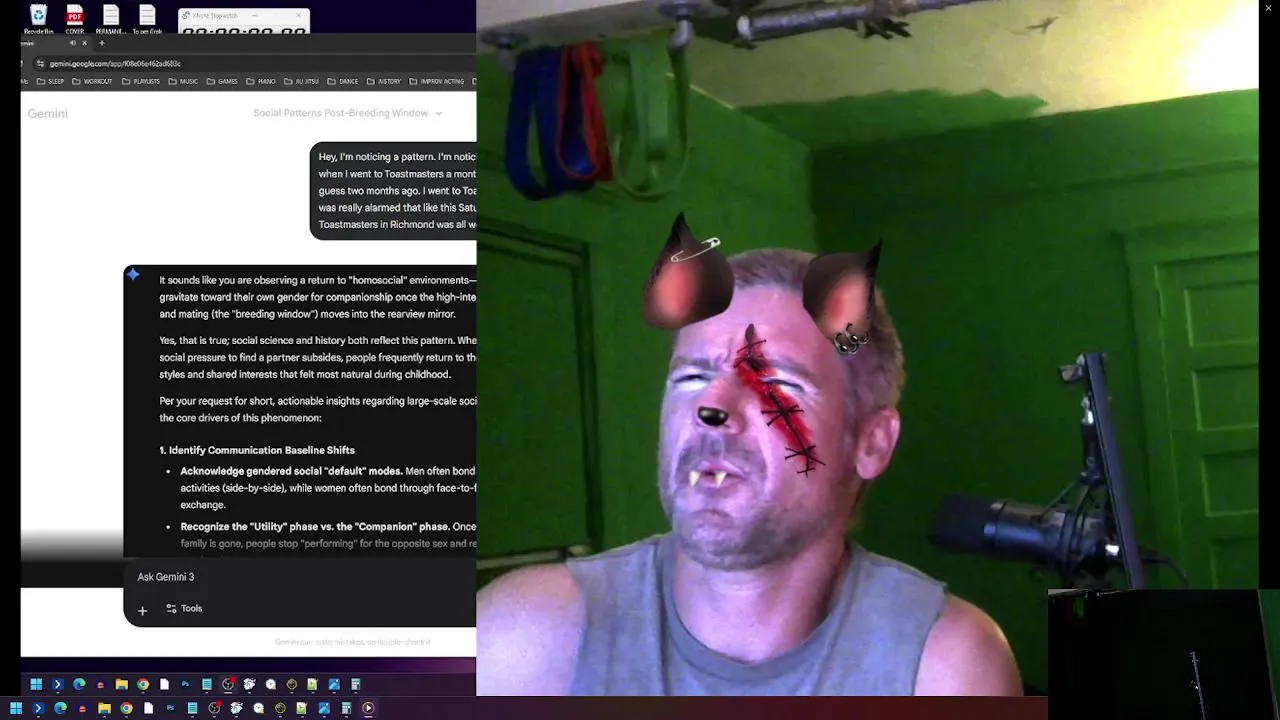Image resolution: width=1280 pixels, height=720 pixels.
Task: Open the plus attachment menu in prompt box
Action: 142,609
